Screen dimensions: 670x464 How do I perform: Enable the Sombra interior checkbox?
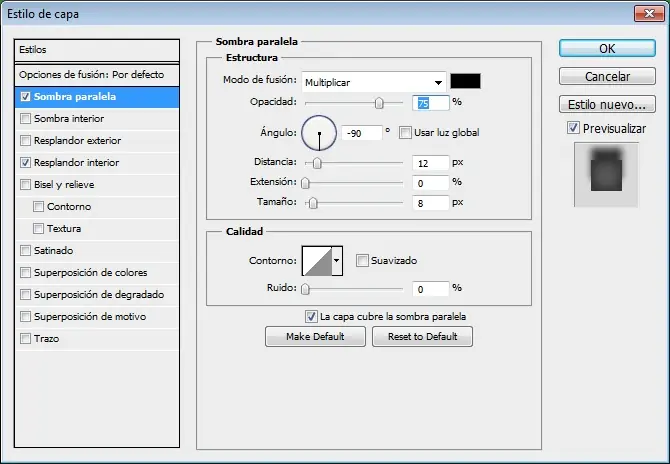click(x=26, y=118)
